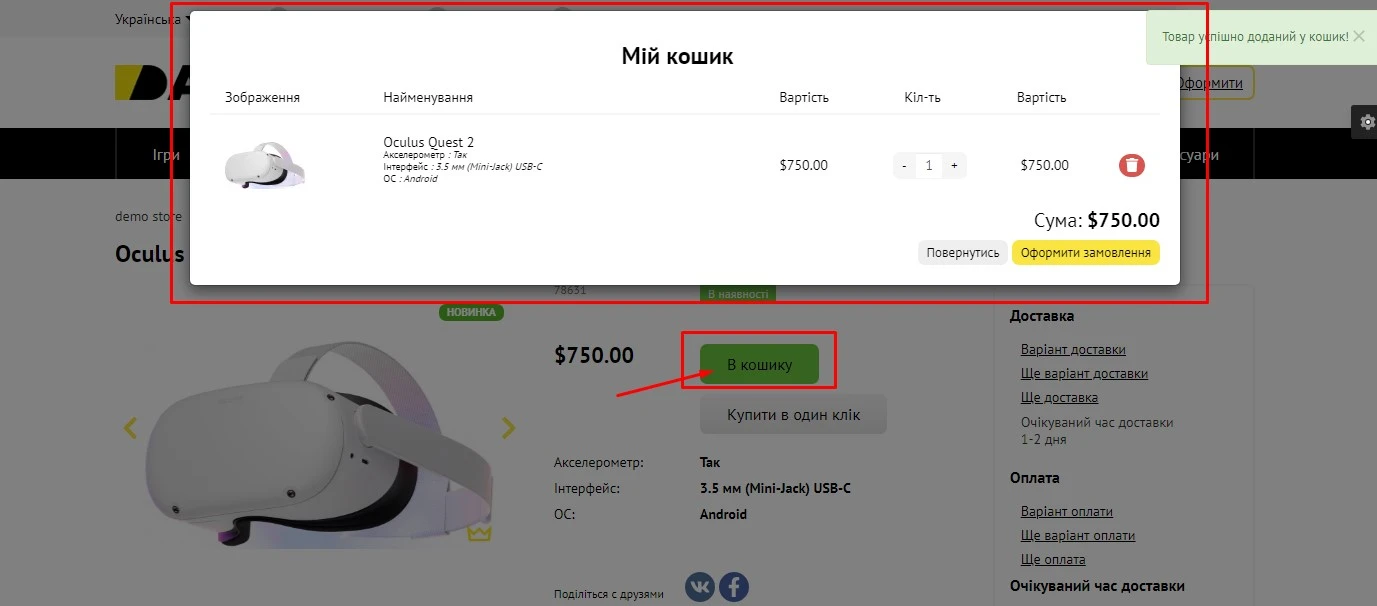Click the Повернутись button

pos(962,253)
